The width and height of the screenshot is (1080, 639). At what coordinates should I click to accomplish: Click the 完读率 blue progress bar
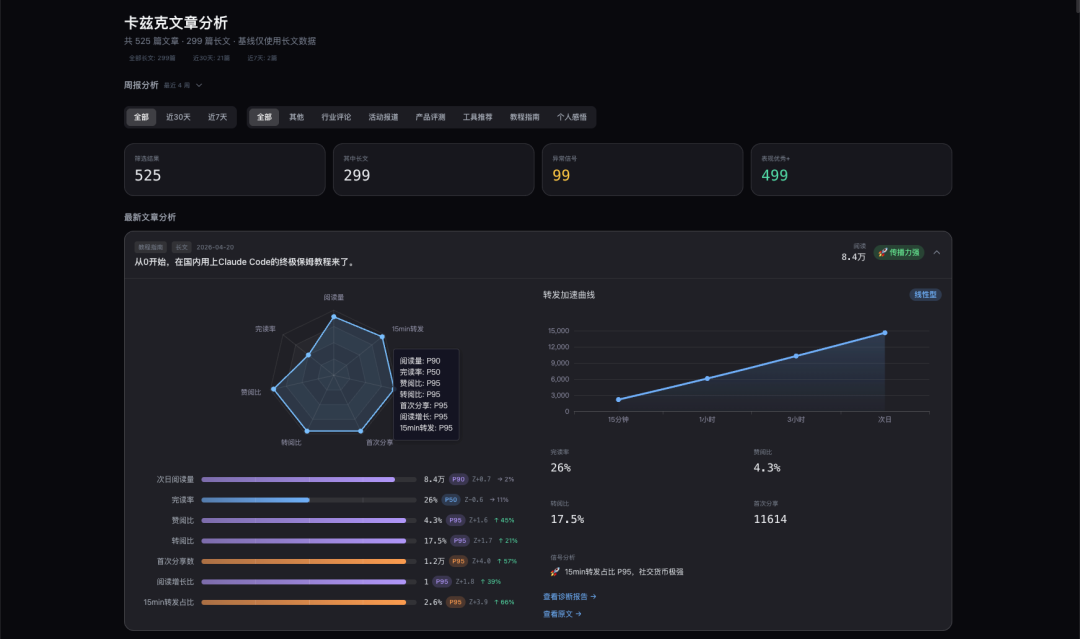tap(256, 500)
